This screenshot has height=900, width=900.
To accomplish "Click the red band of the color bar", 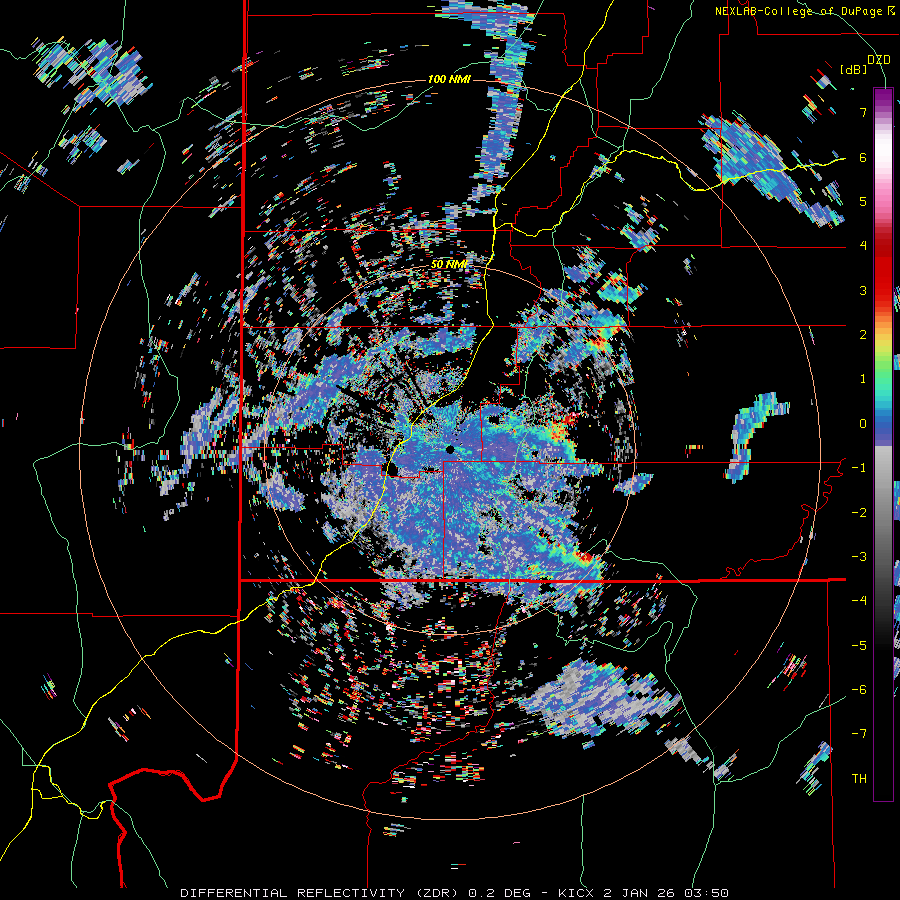I will (x=883, y=270).
